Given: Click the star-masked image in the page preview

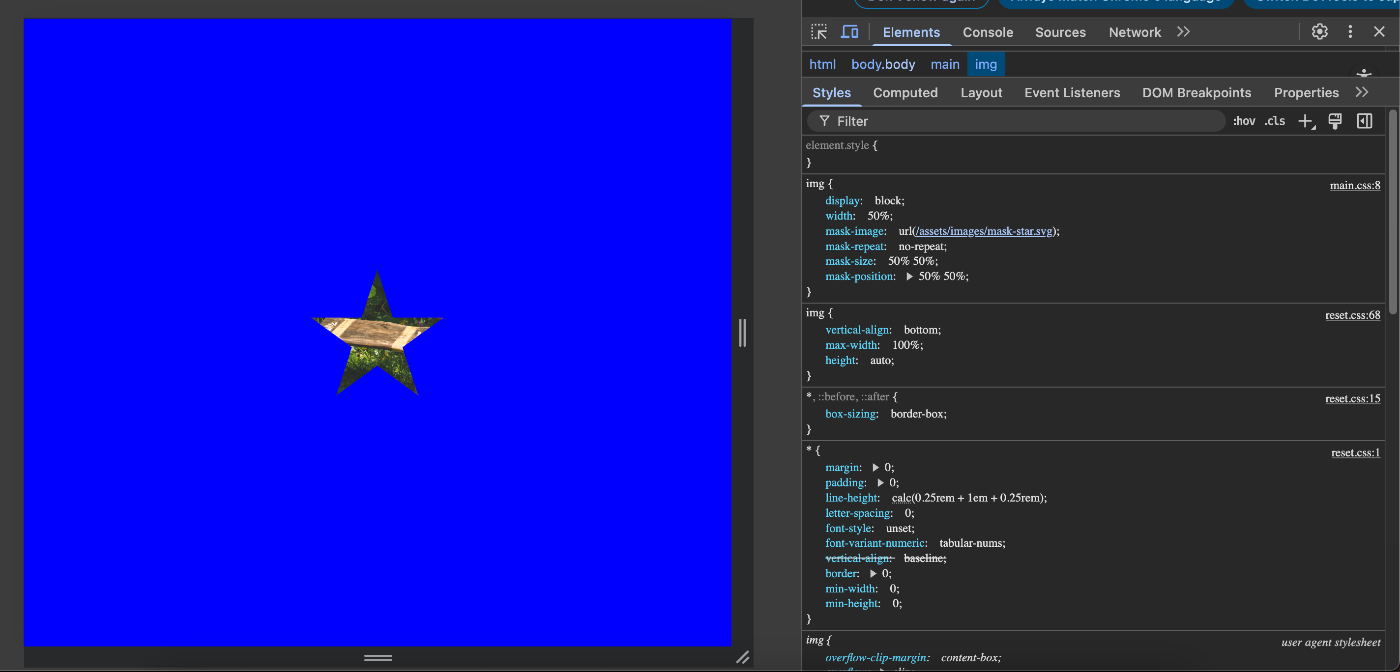Looking at the screenshot, I should coord(377,333).
